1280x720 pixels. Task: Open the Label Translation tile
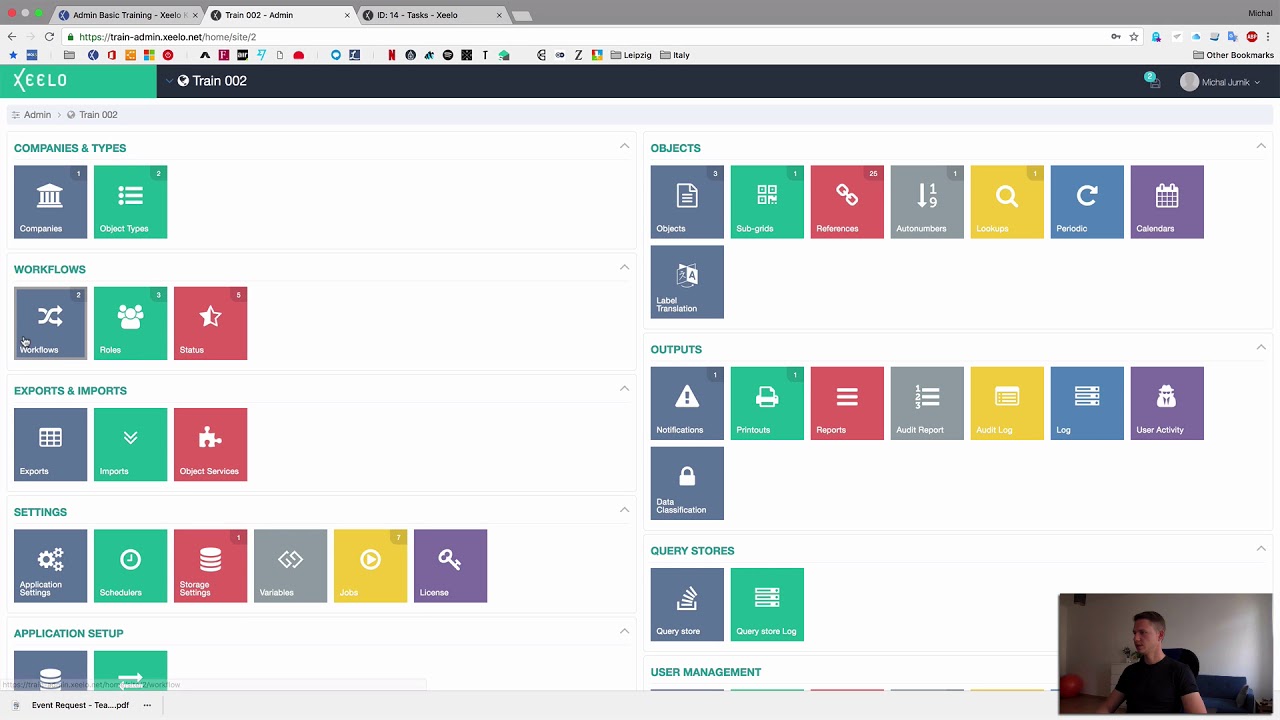coord(687,282)
